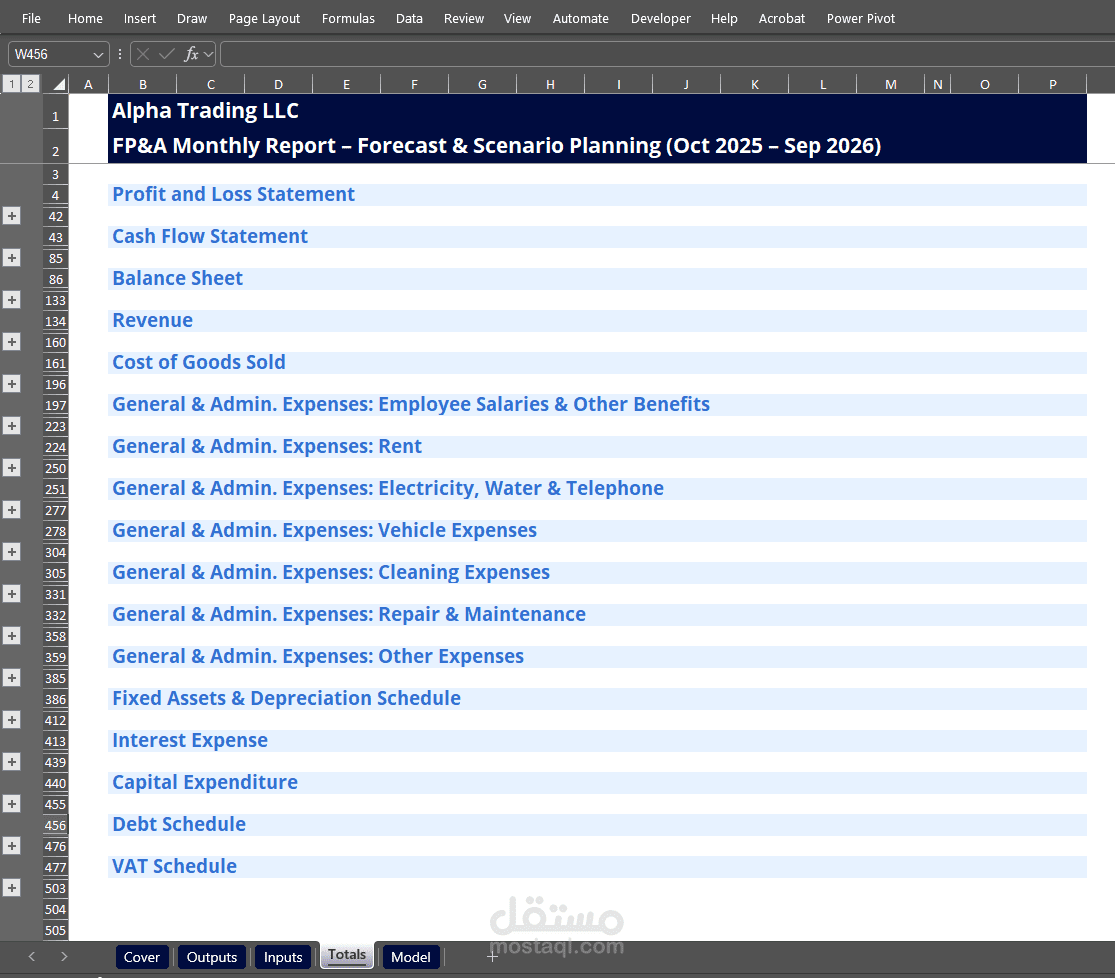1115x978 pixels.
Task: Click the Cancel (X) formula bar icon
Action: pos(143,54)
